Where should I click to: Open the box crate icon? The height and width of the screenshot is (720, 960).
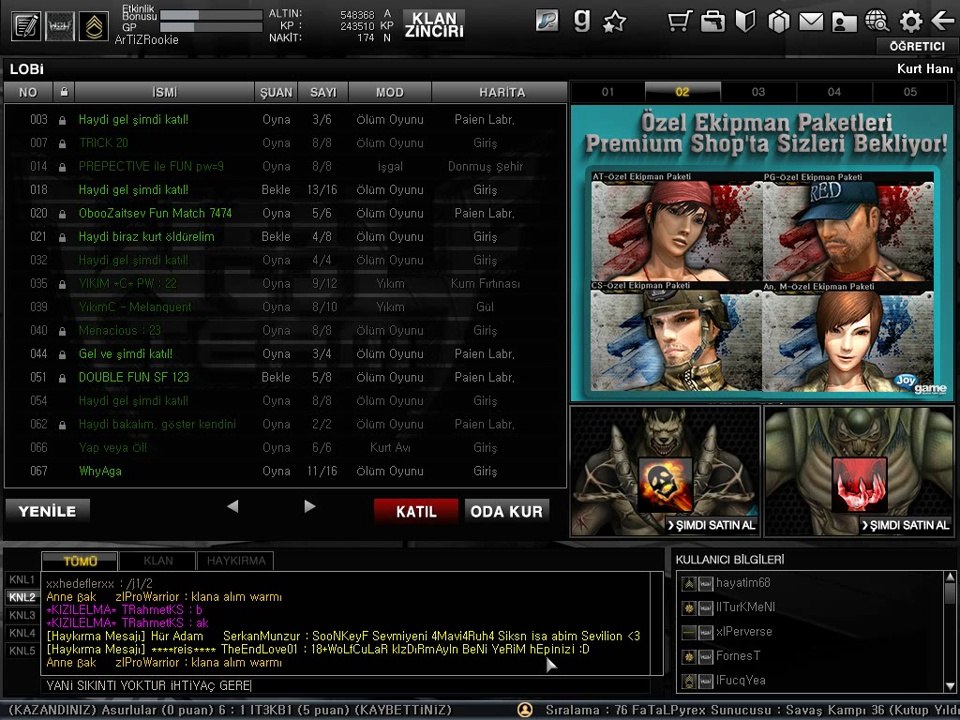(779, 22)
